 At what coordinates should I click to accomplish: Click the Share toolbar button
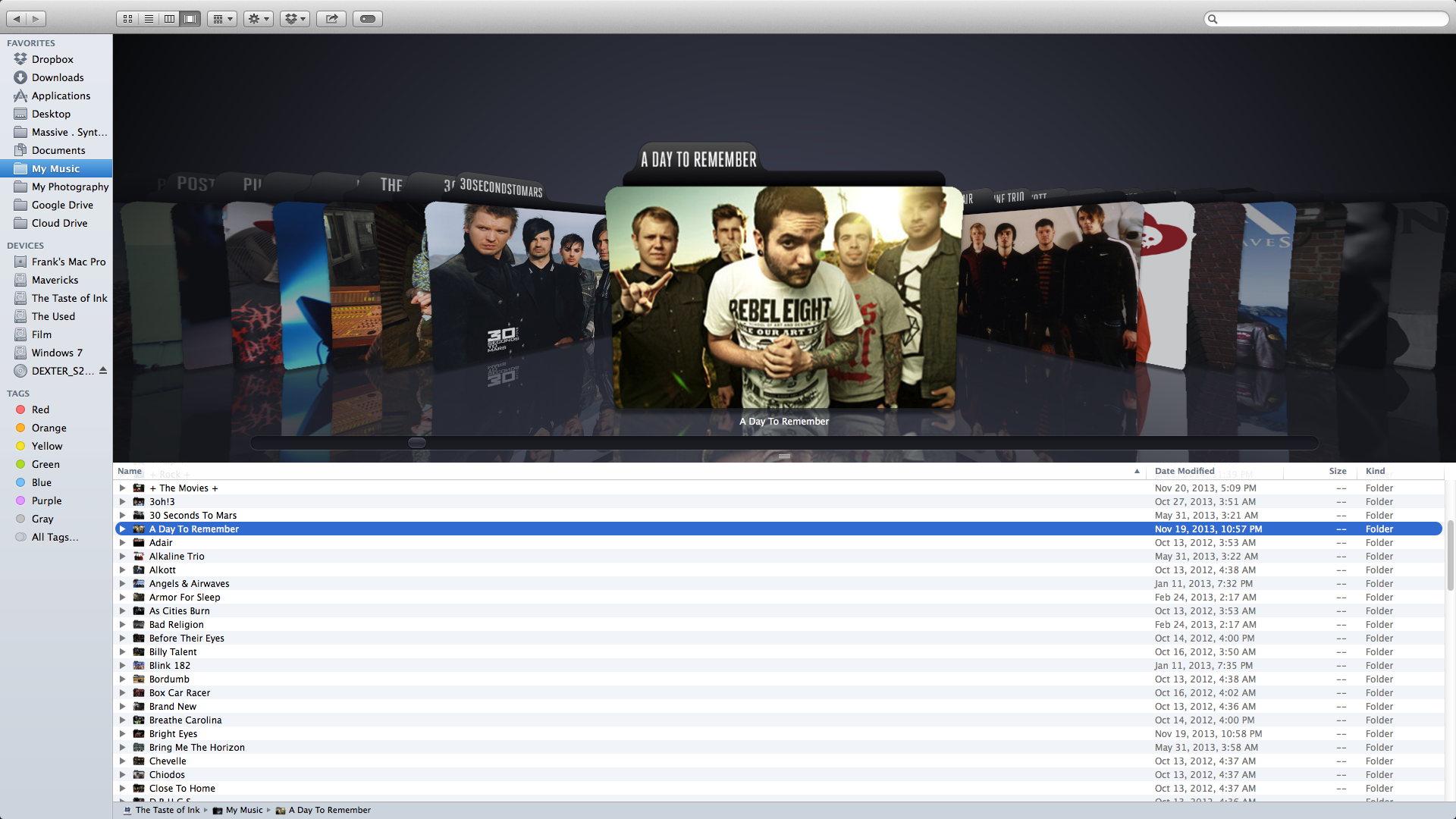pos(331,19)
